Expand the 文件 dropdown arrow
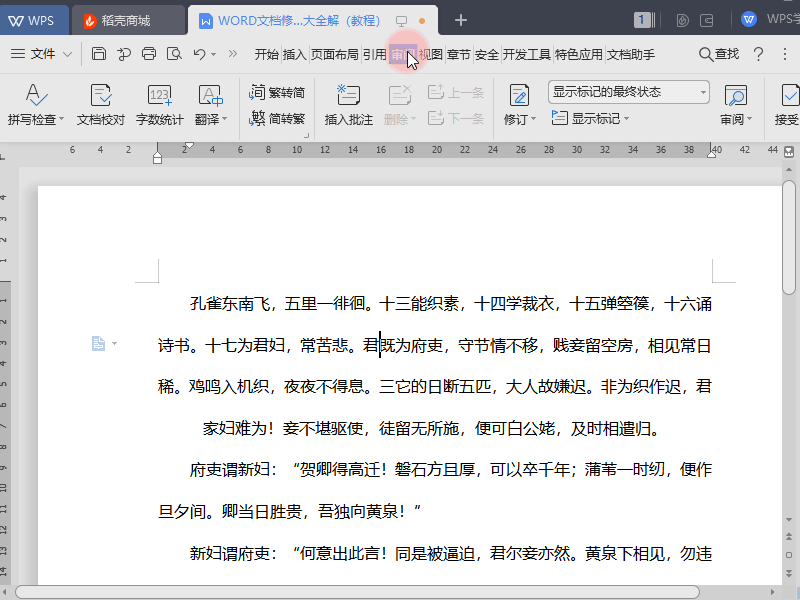 pos(67,54)
